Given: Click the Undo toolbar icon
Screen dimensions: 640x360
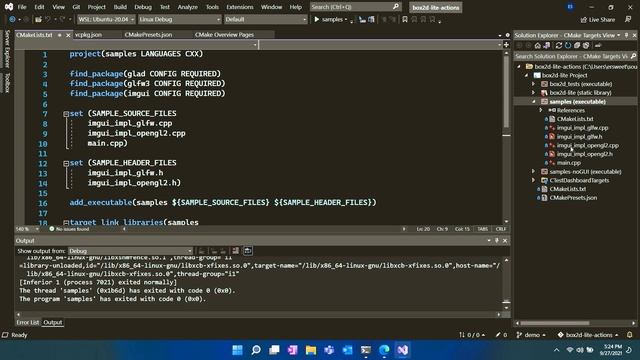Looking at the screenshot, I should (x=48, y=19).
